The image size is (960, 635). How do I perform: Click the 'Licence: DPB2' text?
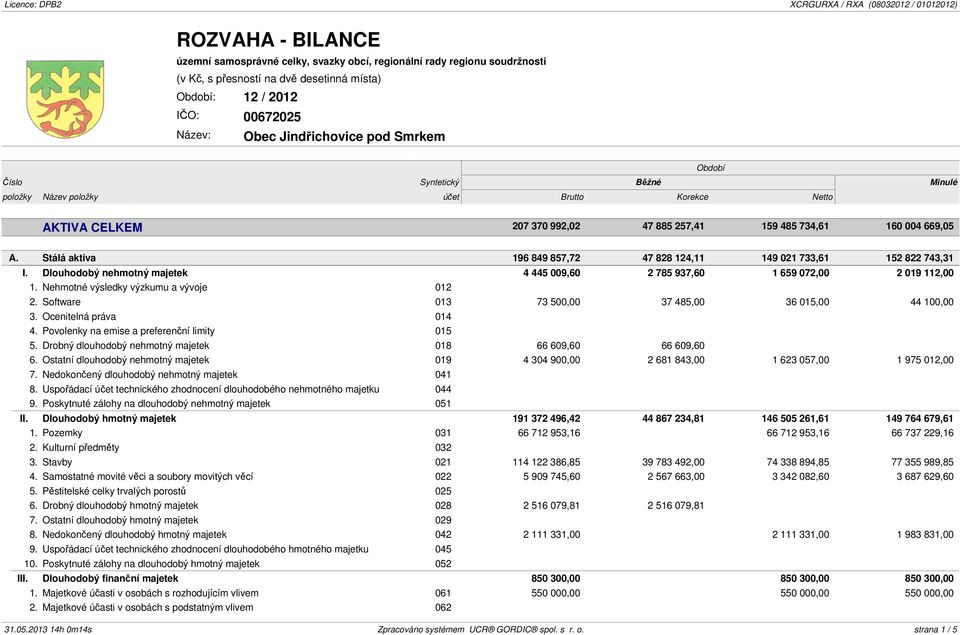point(33,4)
